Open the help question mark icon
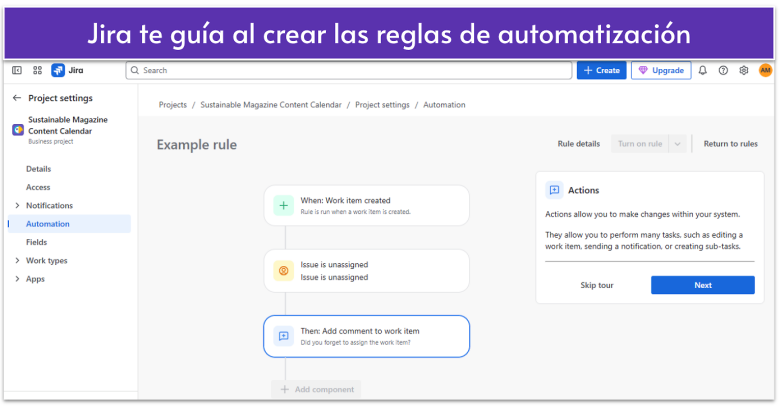The width and height of the screenshot is (780, 411). [x=723, y=71]
